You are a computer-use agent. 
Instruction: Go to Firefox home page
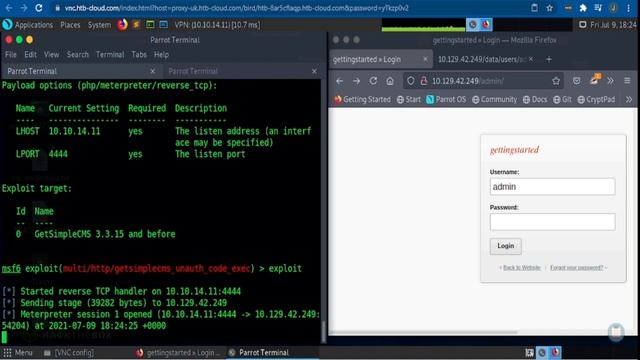point(390,81)
